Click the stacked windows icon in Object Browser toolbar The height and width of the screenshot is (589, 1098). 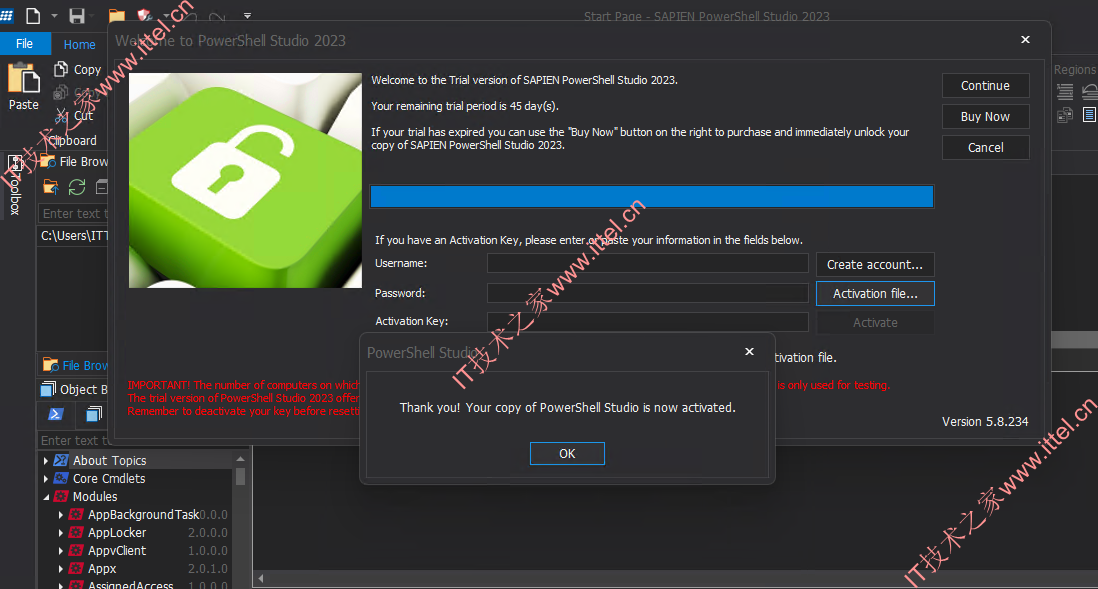point(94,415)
